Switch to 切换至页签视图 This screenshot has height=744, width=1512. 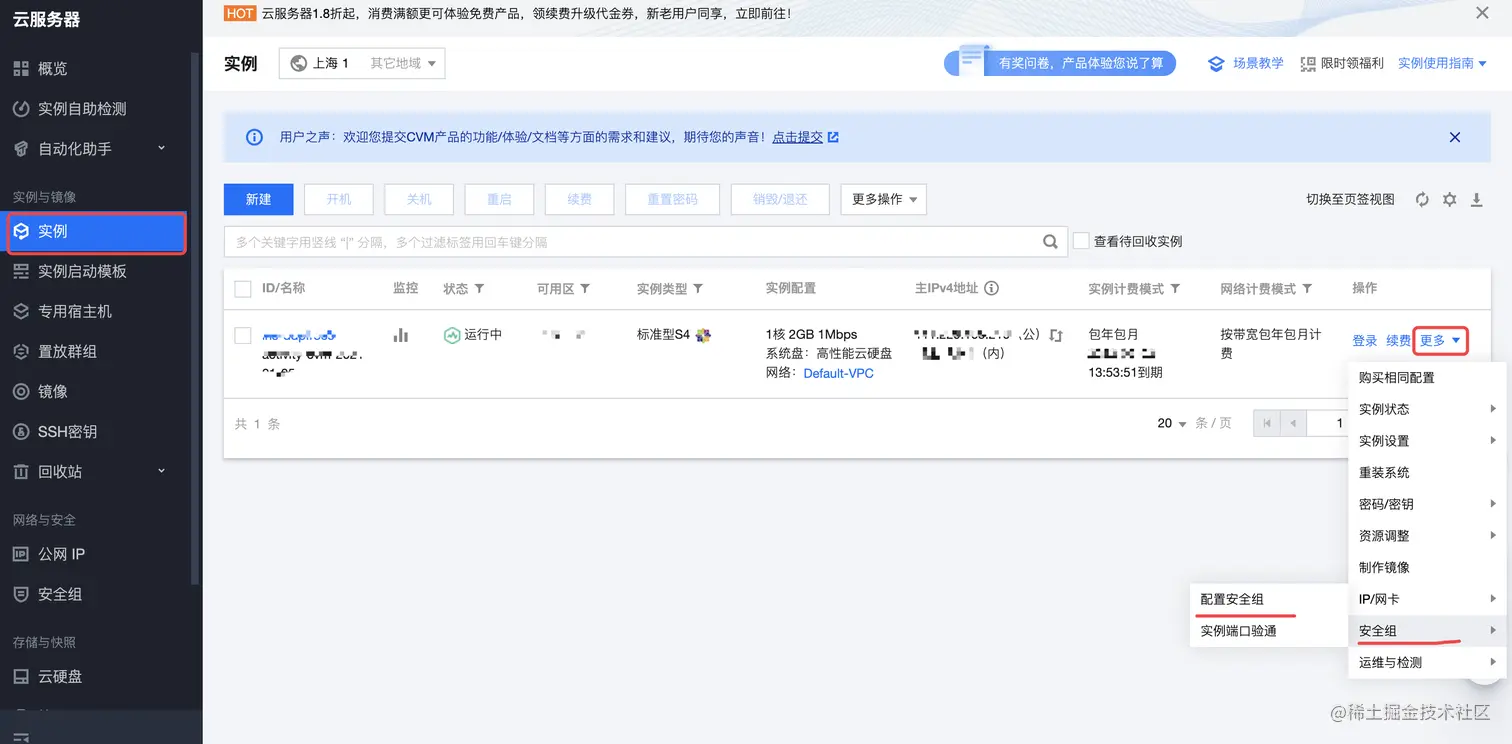coord(1350,200)
